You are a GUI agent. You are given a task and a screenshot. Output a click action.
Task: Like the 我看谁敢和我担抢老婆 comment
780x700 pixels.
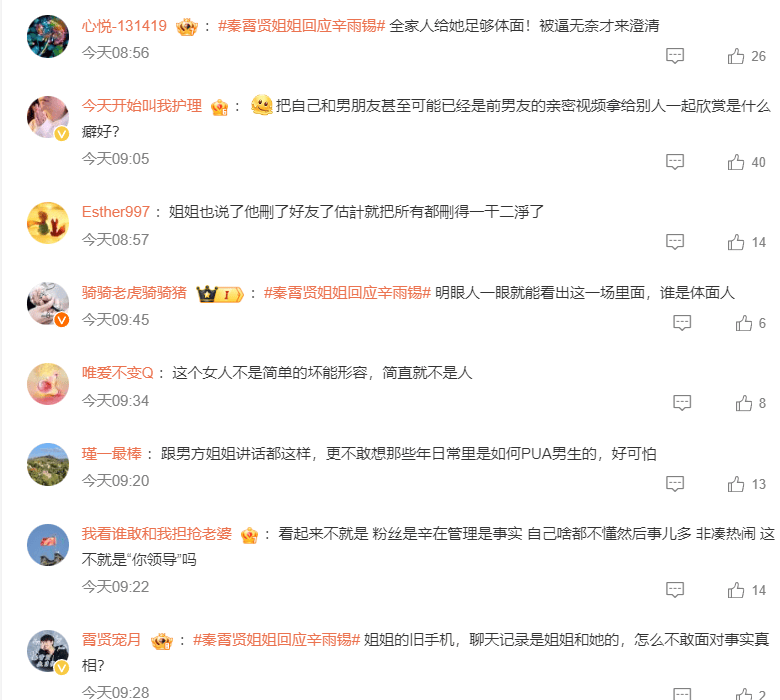tap(736, 591)
